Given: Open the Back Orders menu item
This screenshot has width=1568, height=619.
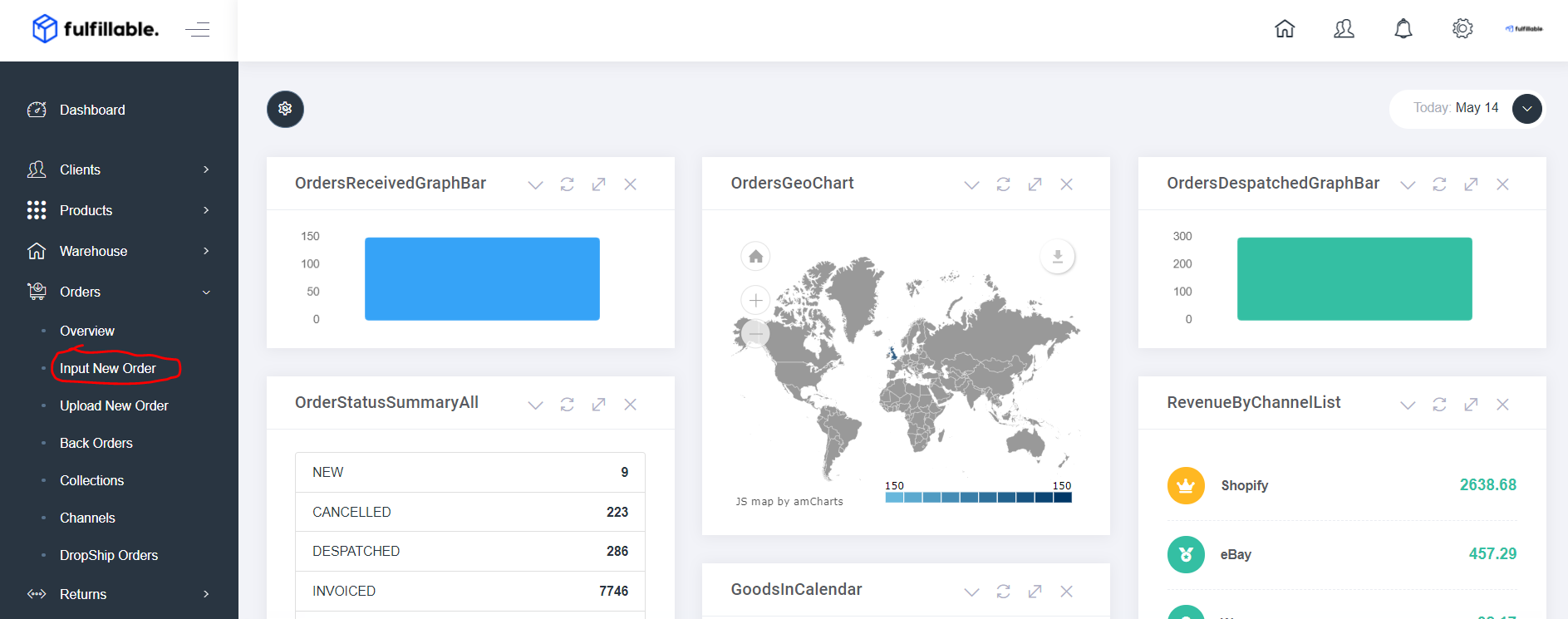Looking at the screenshot, I should [x=96, y=443].
